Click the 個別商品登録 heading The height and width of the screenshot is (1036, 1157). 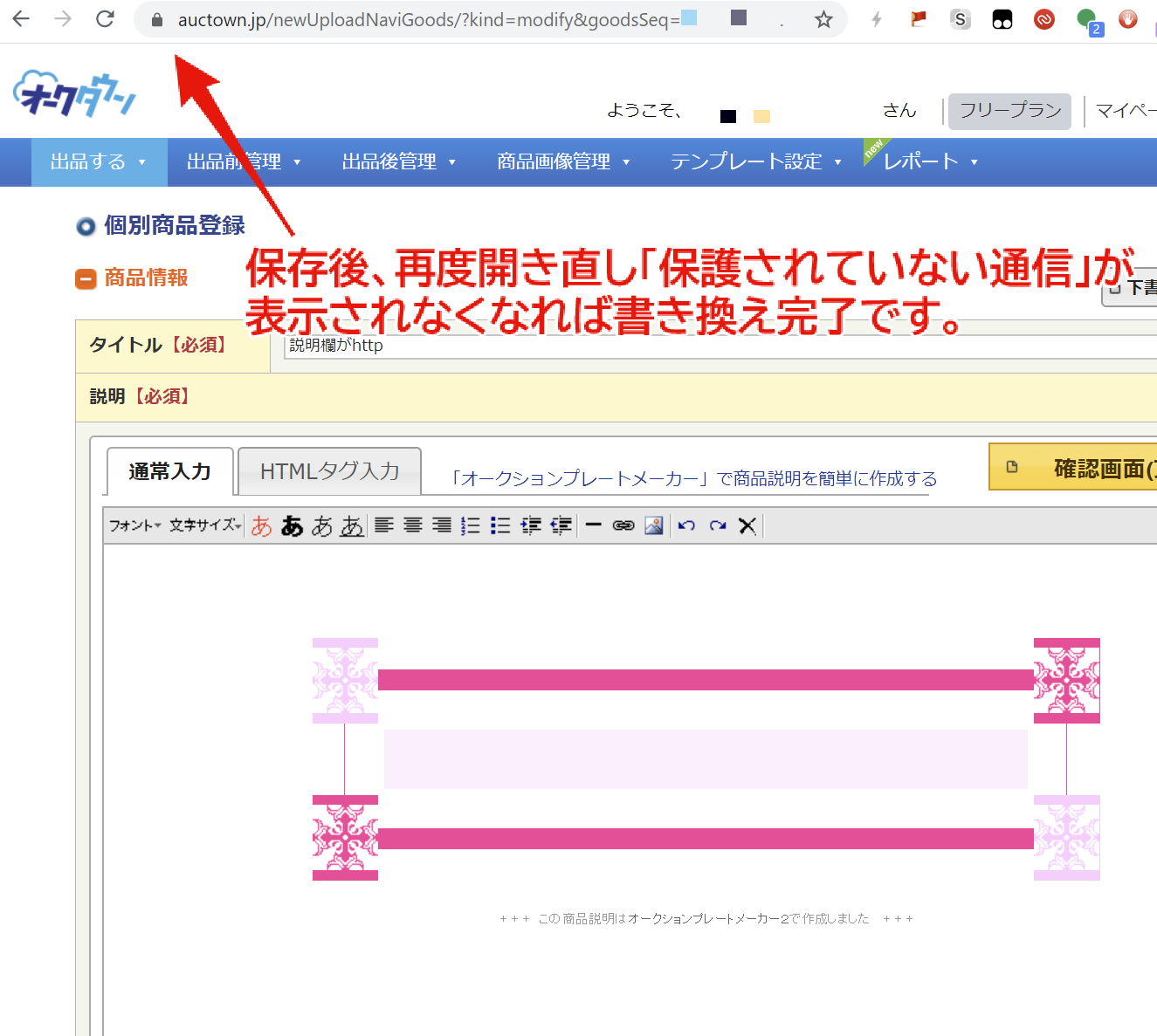[x=175, y=225]
